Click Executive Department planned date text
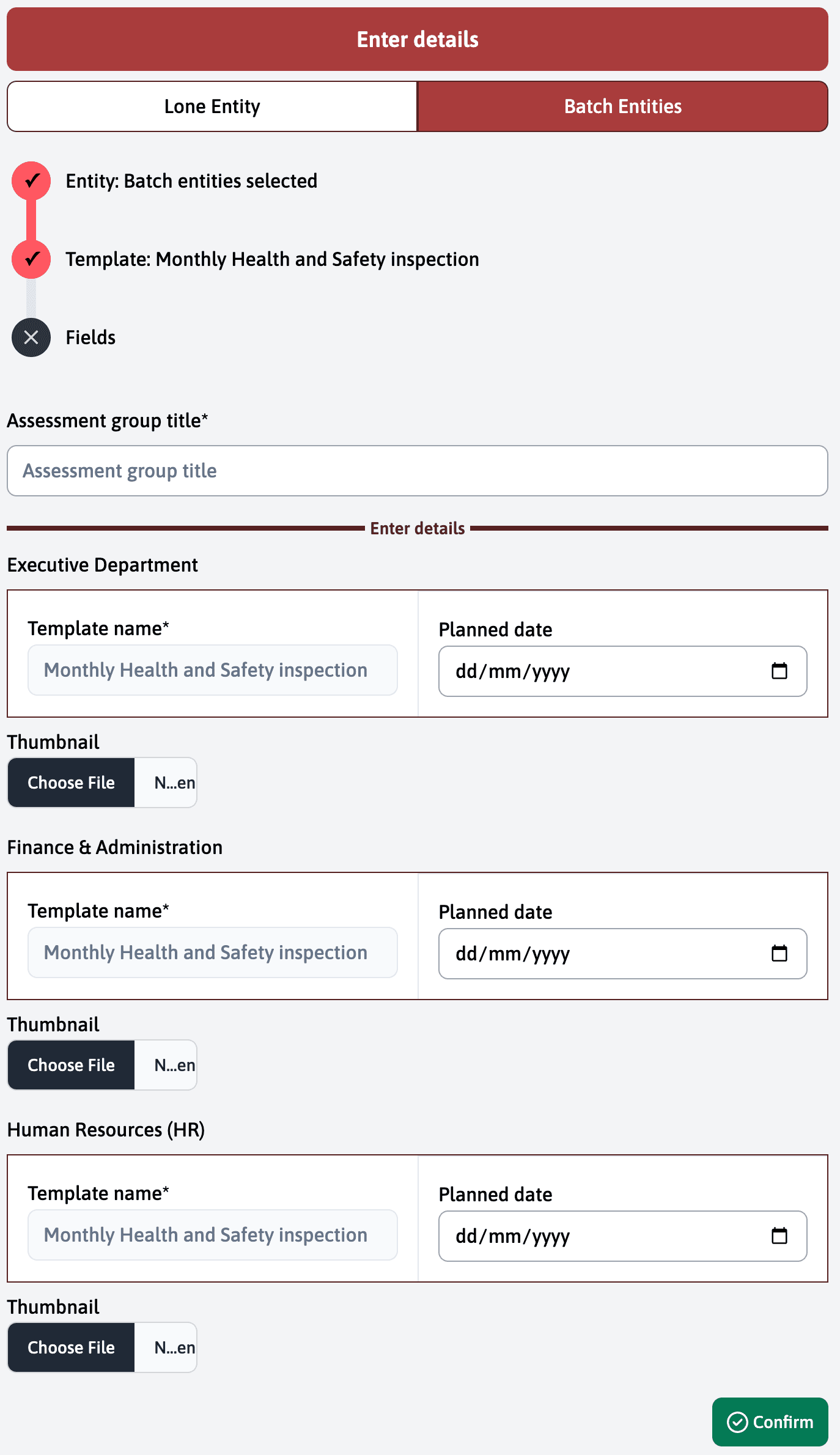840x1455 pixels. [x=512, y=671]
